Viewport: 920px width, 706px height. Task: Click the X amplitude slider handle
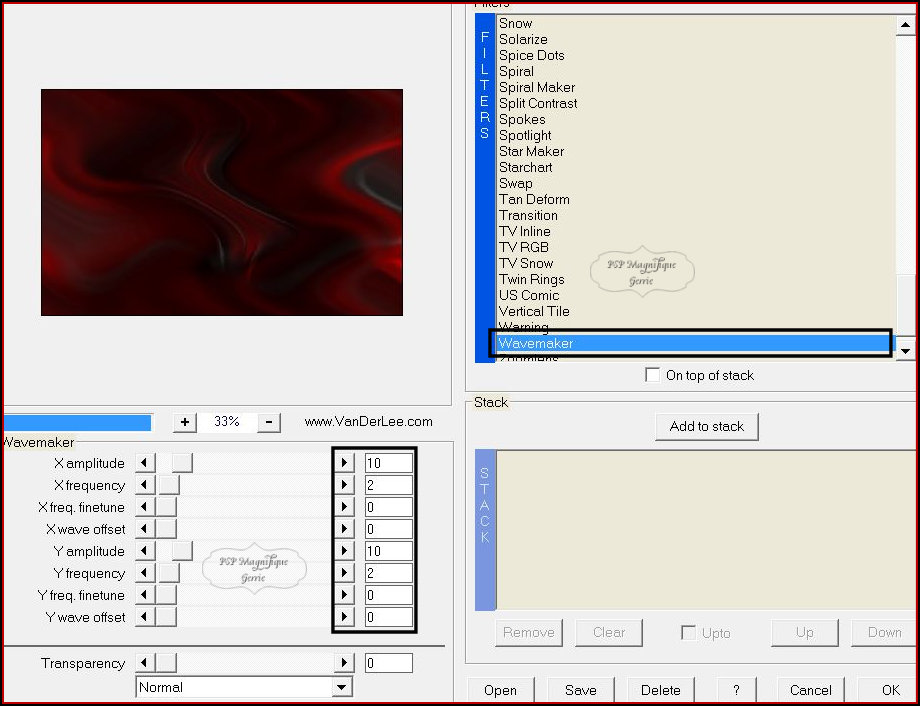181,463
